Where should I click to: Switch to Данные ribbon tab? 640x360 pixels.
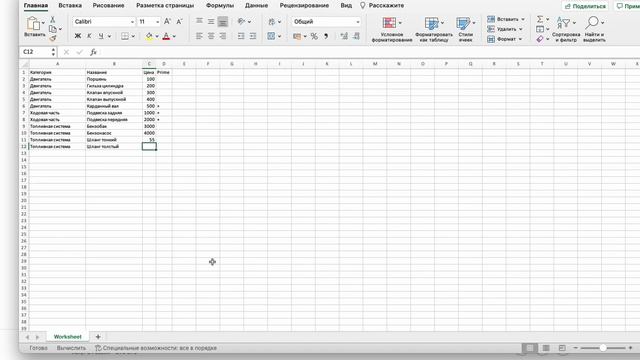pyautogui.click(x=256, y=6)
